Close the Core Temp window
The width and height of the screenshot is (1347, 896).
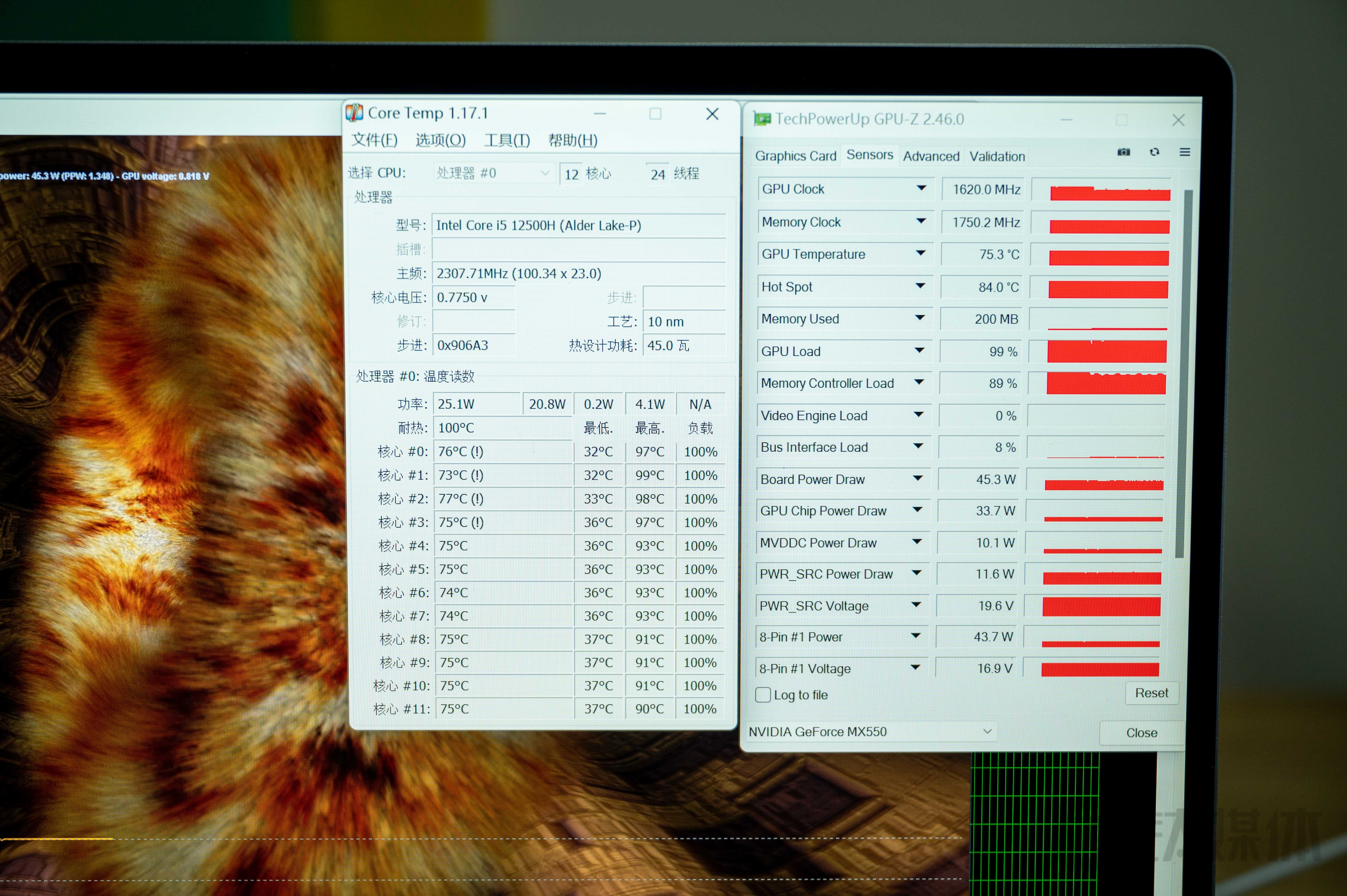(712, 114)
